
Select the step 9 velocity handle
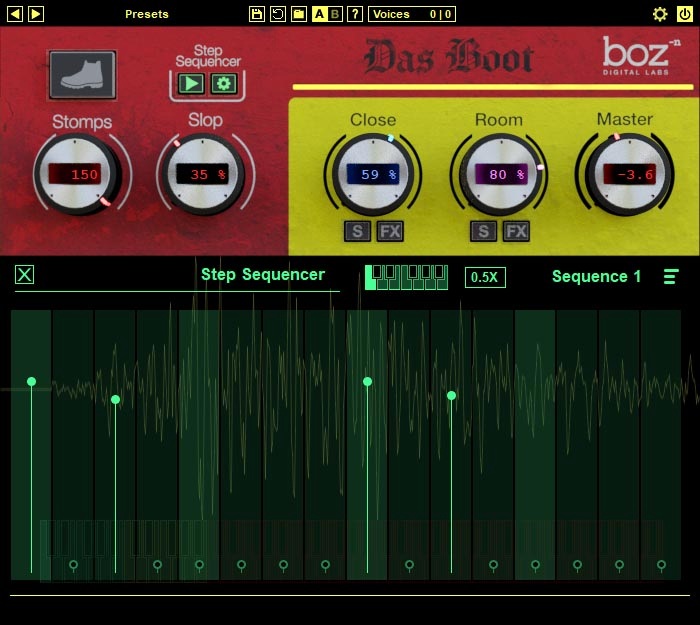click(367, 381)
